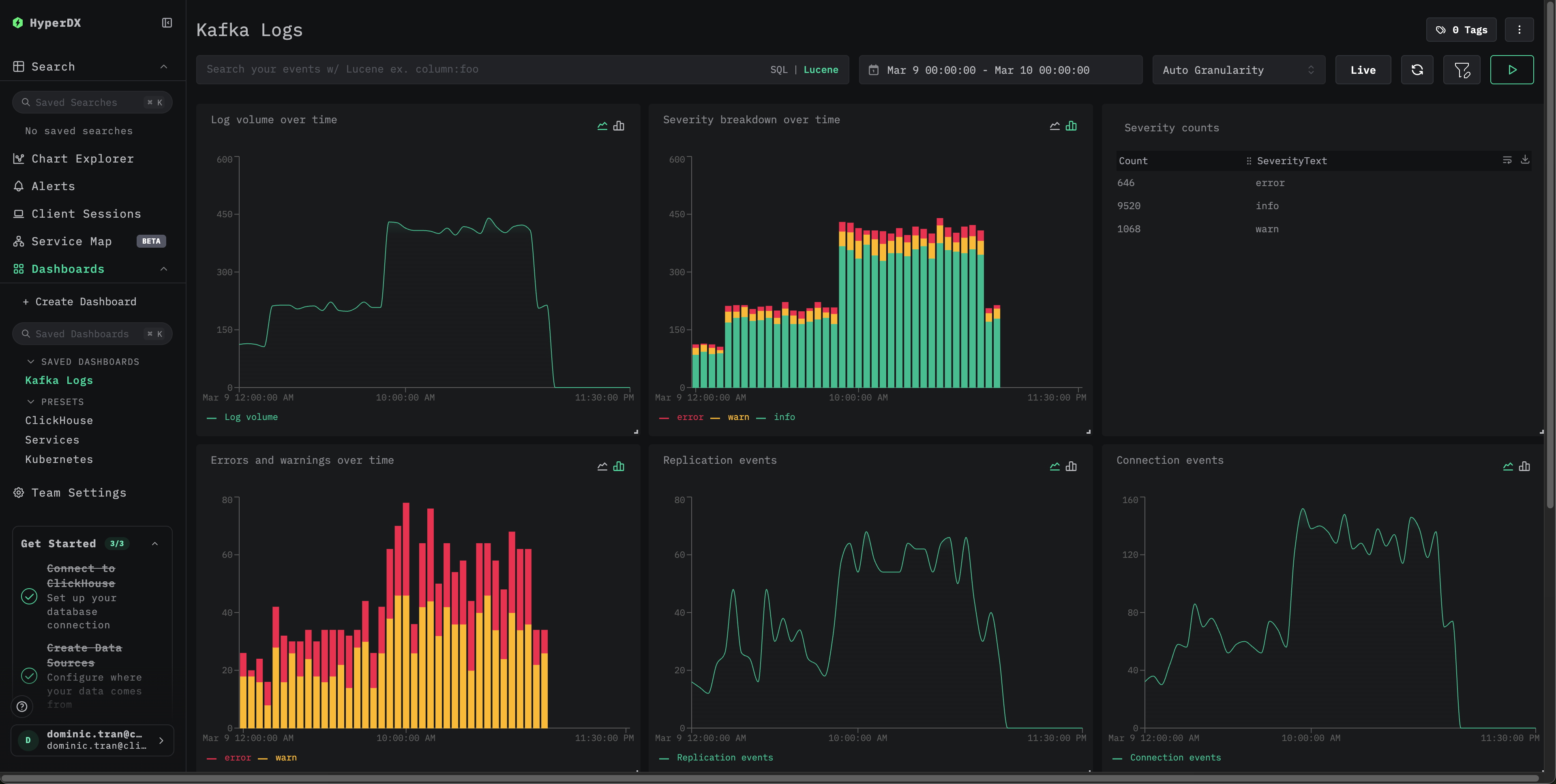1556x784 pixels.
Task: Click the refresh dashboard icon
Action: pyautogui.click(x=1417, y=70)
